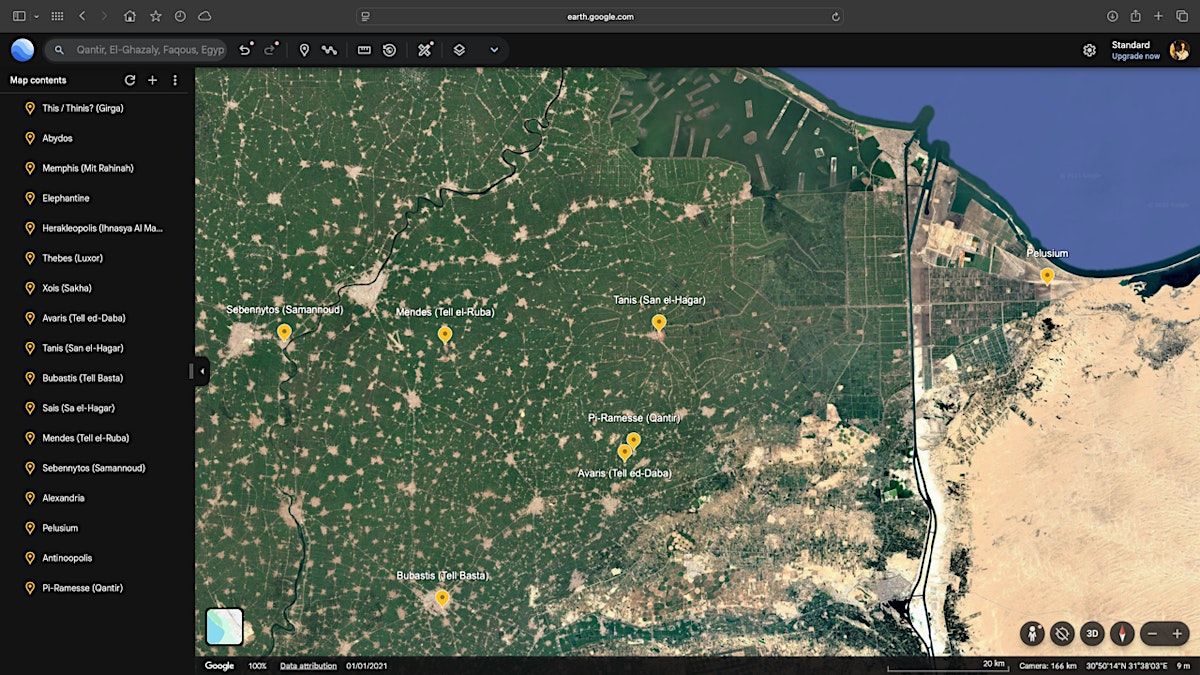Screen dimensions: 1200x675
Task: Select the Draw path or polygon tool
Action: [329, 50]
